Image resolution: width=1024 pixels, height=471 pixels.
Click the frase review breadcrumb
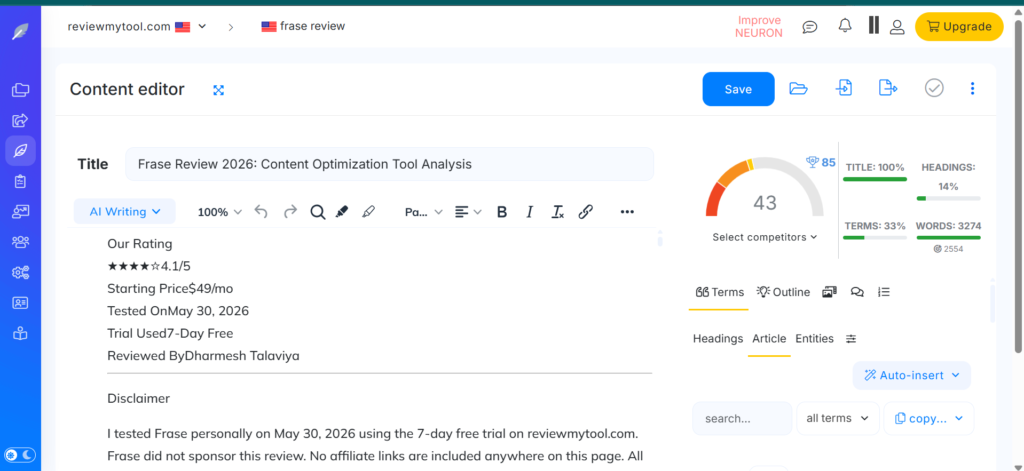click(303, 27)
